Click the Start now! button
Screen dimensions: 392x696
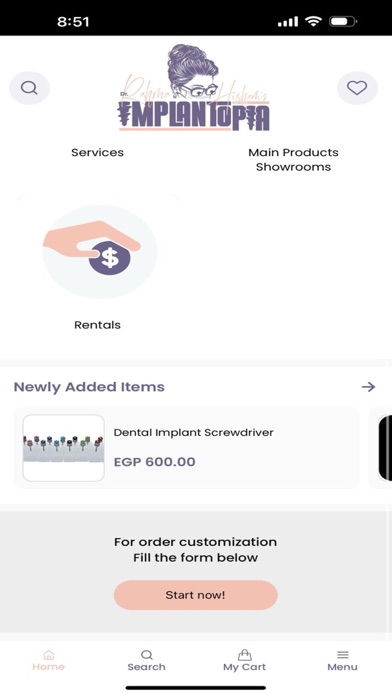196,595
